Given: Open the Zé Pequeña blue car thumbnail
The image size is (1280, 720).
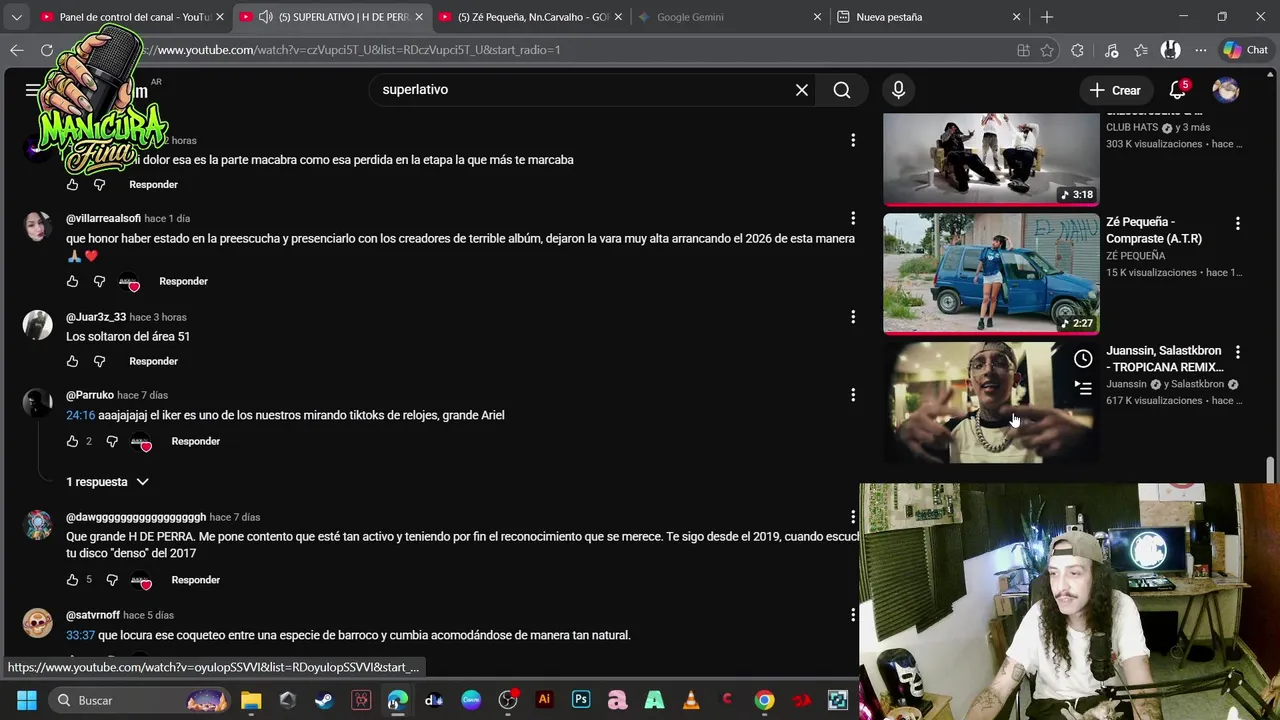Looking at the screenshot, I should pyautogui.click(x=991, y=273).
